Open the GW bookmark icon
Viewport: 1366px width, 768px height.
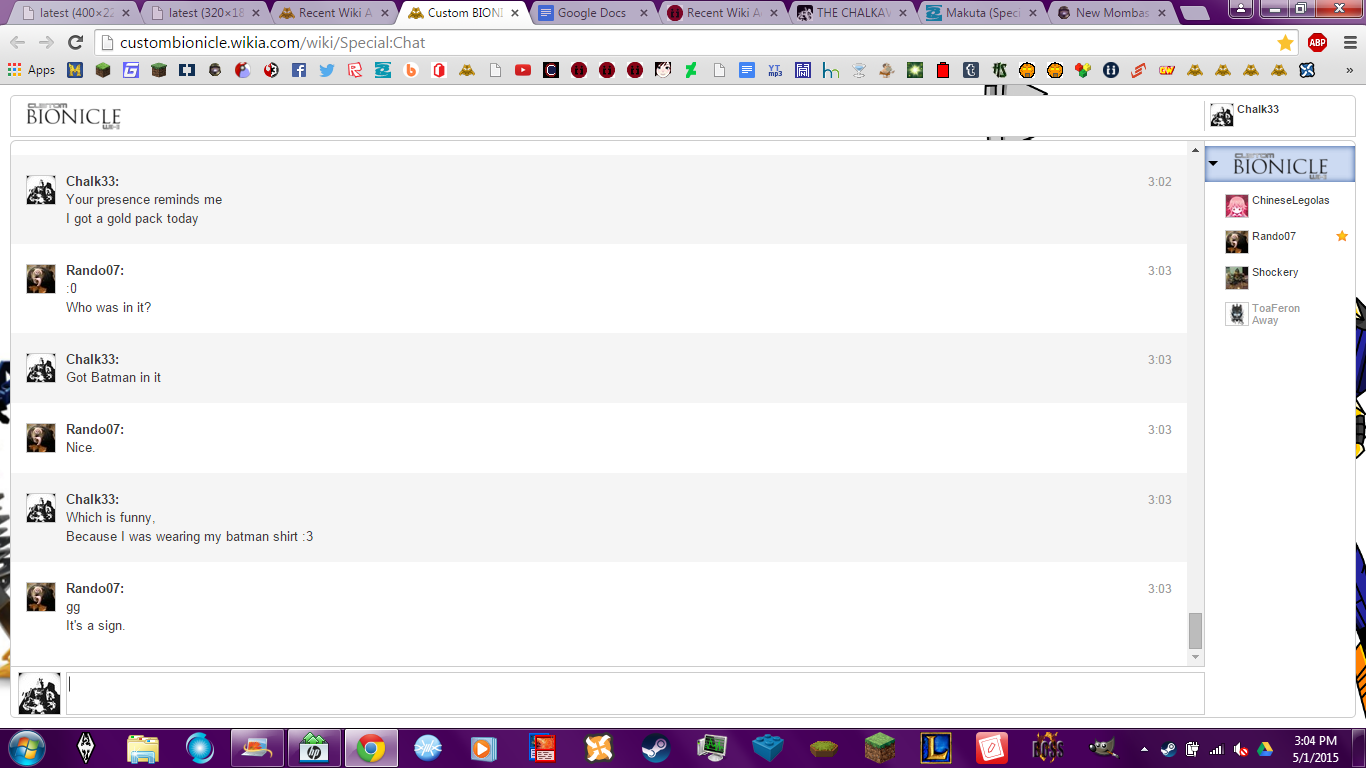pyautogui.click(x=1166, y=70)
